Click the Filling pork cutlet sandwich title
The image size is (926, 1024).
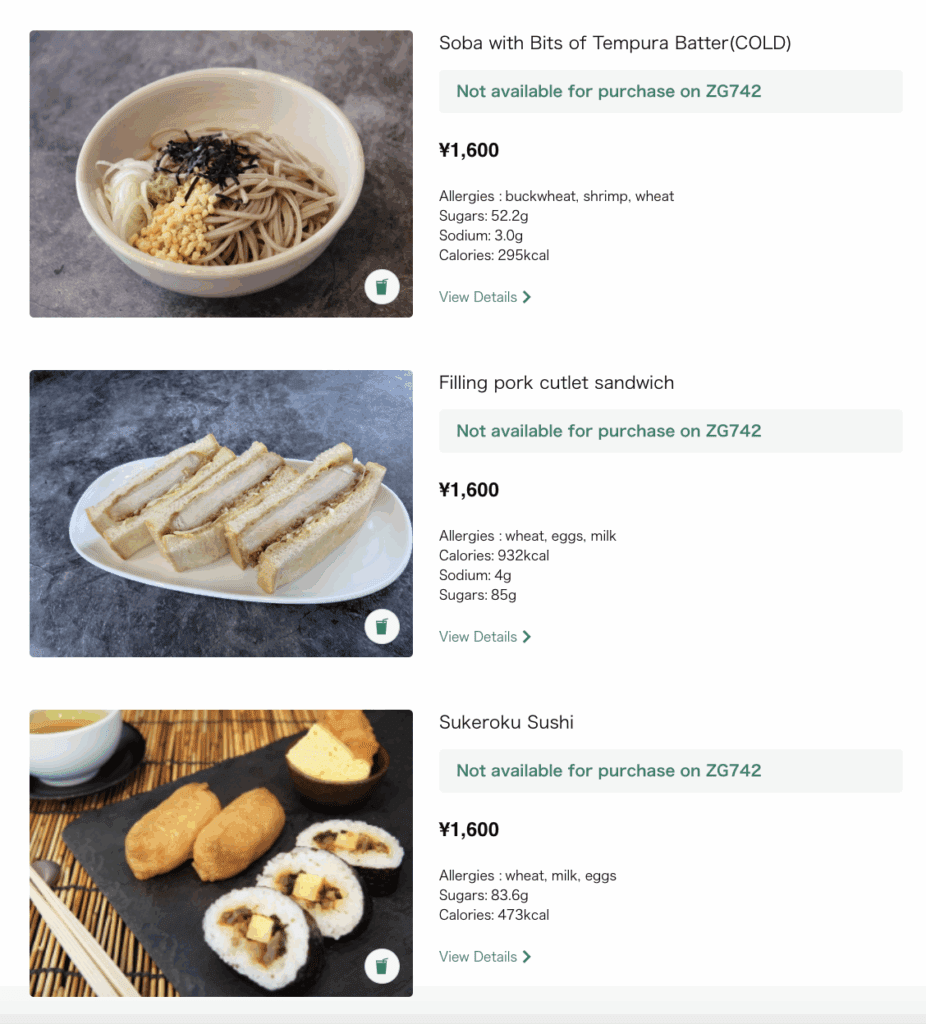[x=556, y=383]
